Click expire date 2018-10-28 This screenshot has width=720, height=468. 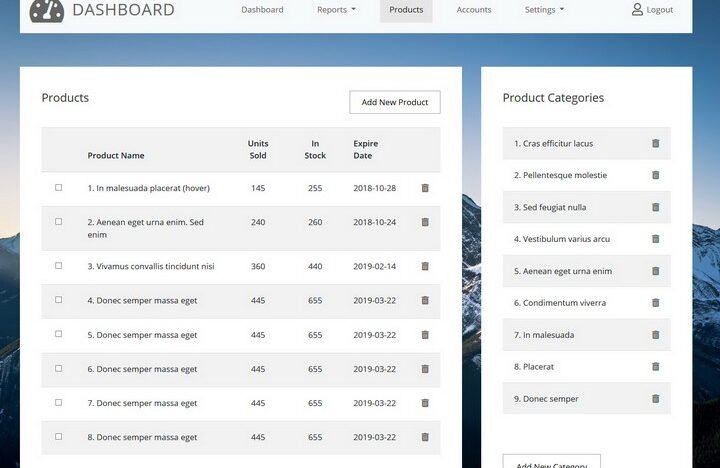(x=374, y=188)
